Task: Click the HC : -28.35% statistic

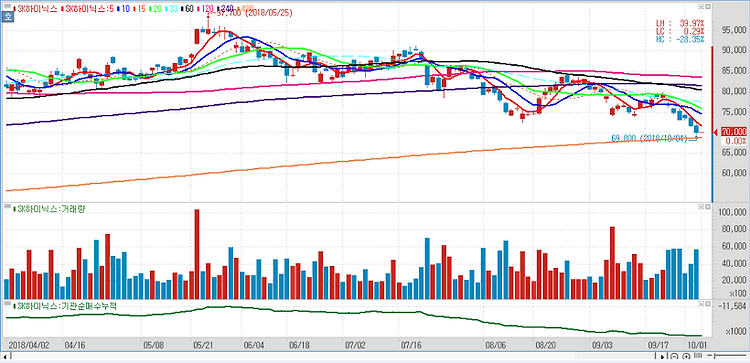Action: pos(681,39)
